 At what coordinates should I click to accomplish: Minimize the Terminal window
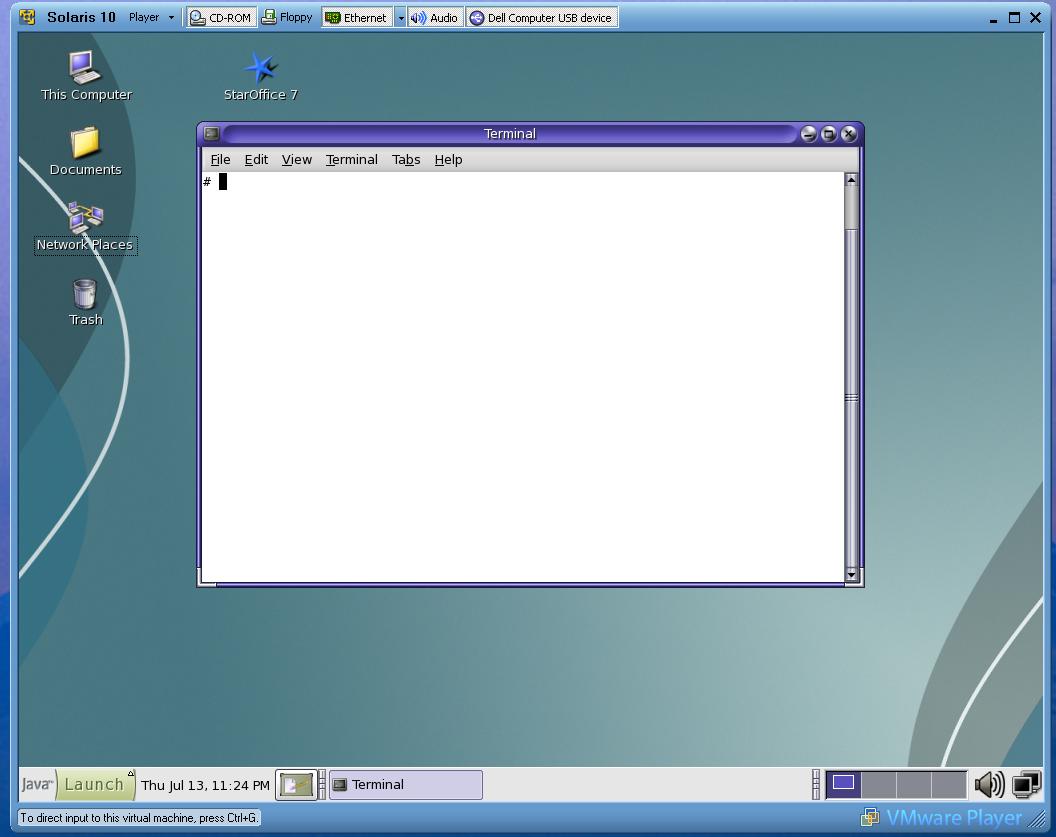click(x=808, y=134)
